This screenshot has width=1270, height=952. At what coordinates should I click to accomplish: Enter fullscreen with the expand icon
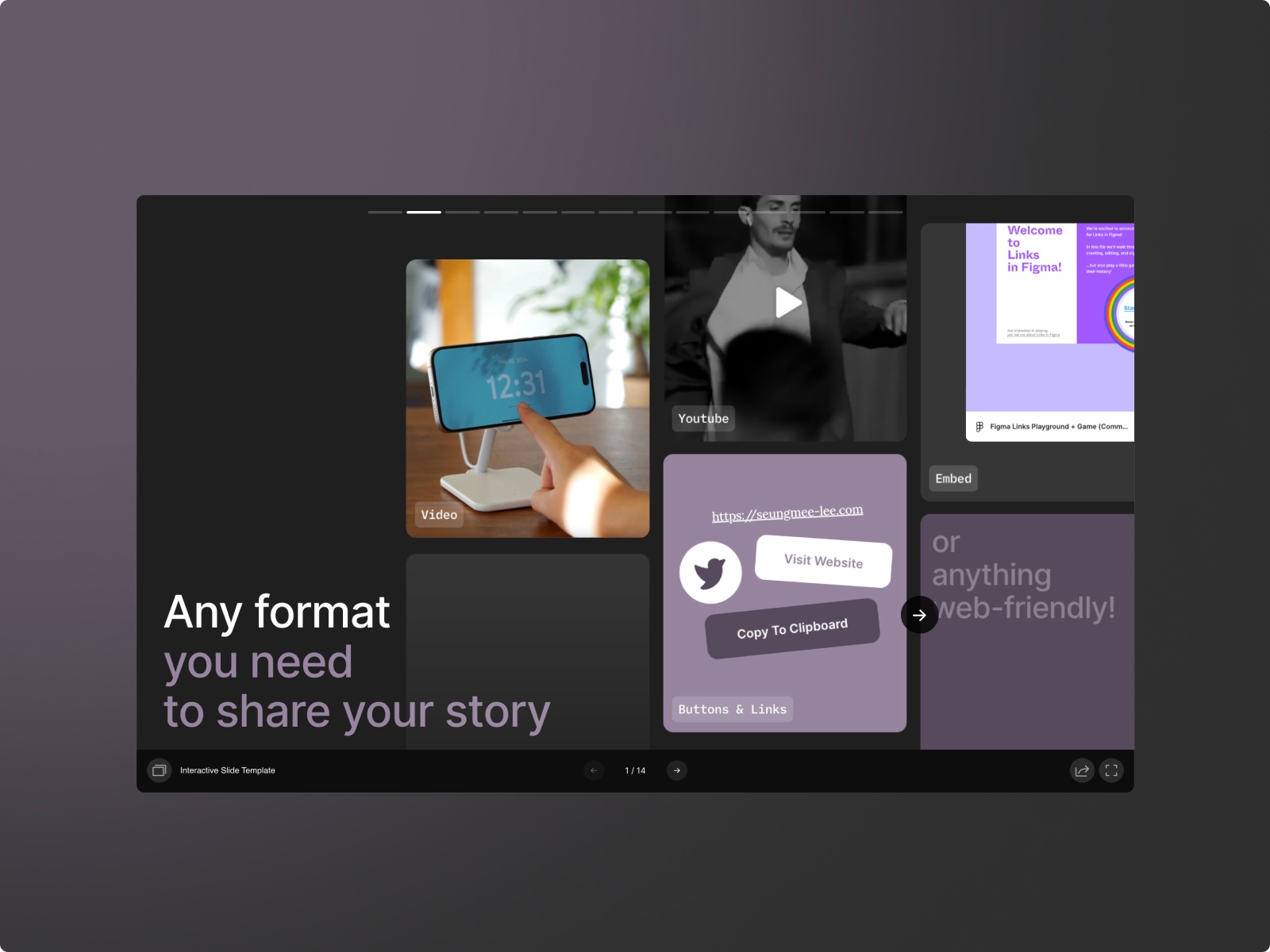click(x=1111, y=770)
